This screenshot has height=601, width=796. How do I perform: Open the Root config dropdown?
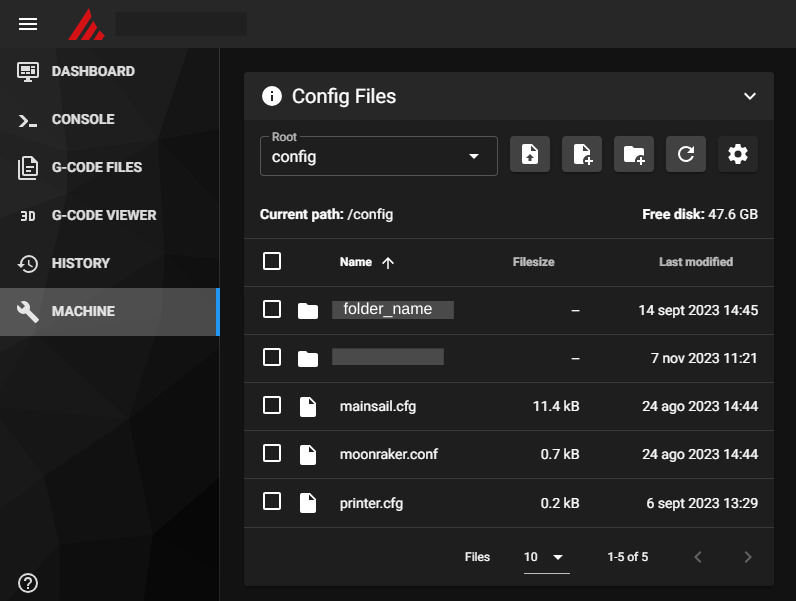379,156
